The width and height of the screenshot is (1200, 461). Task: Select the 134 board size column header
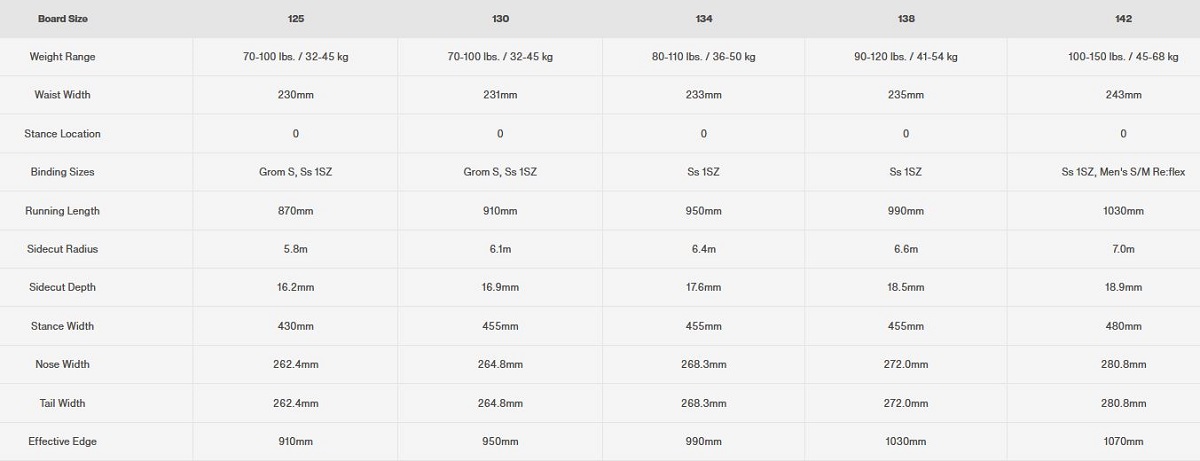click(x=704, y=19)
